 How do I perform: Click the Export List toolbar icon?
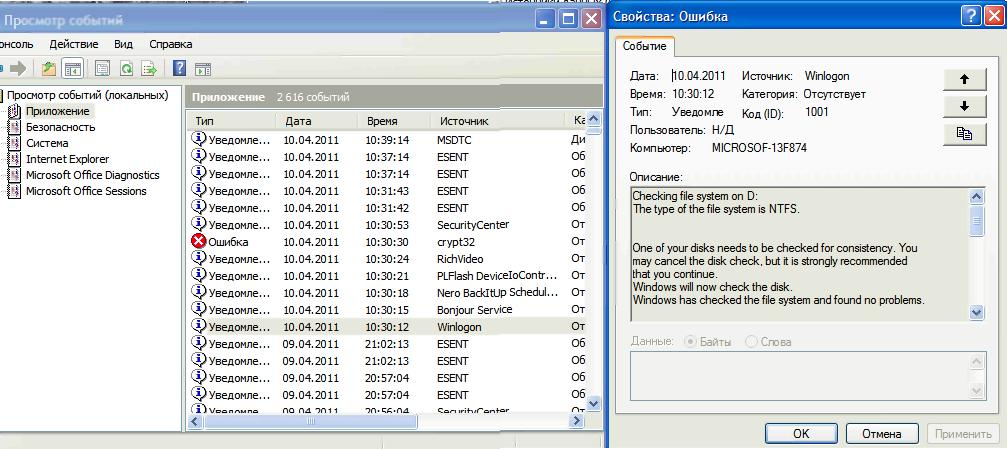(149, 69)
